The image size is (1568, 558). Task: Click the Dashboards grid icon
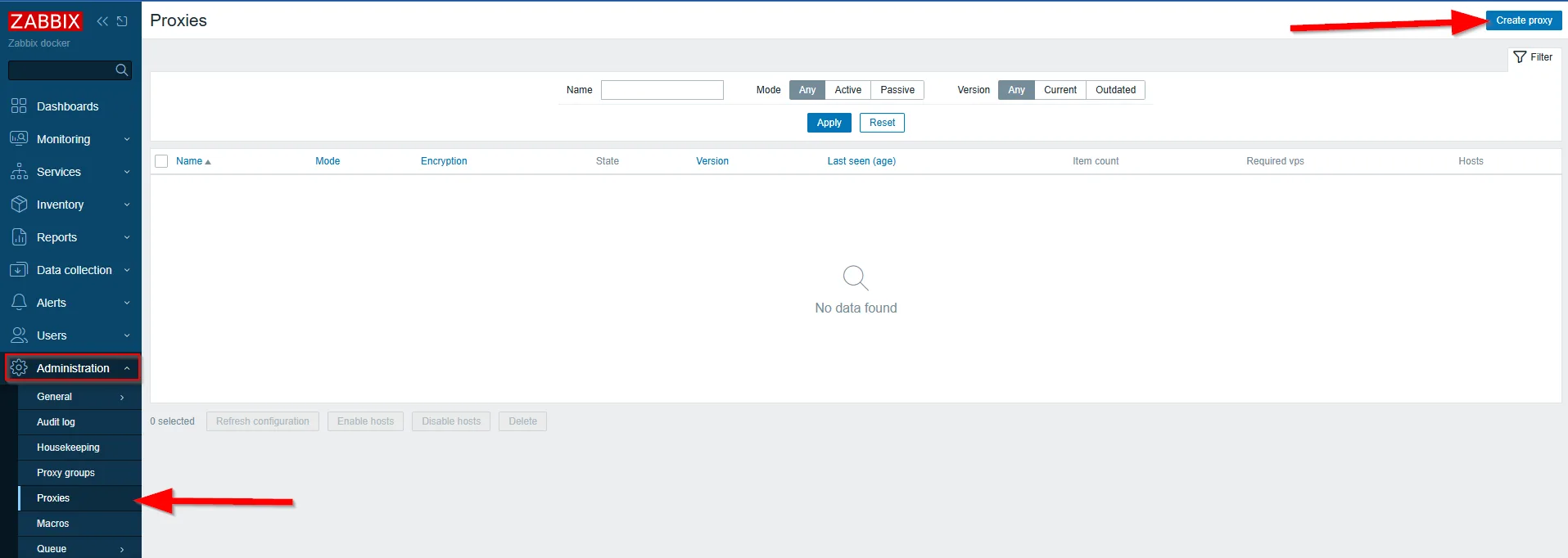(x=19, y=106)
